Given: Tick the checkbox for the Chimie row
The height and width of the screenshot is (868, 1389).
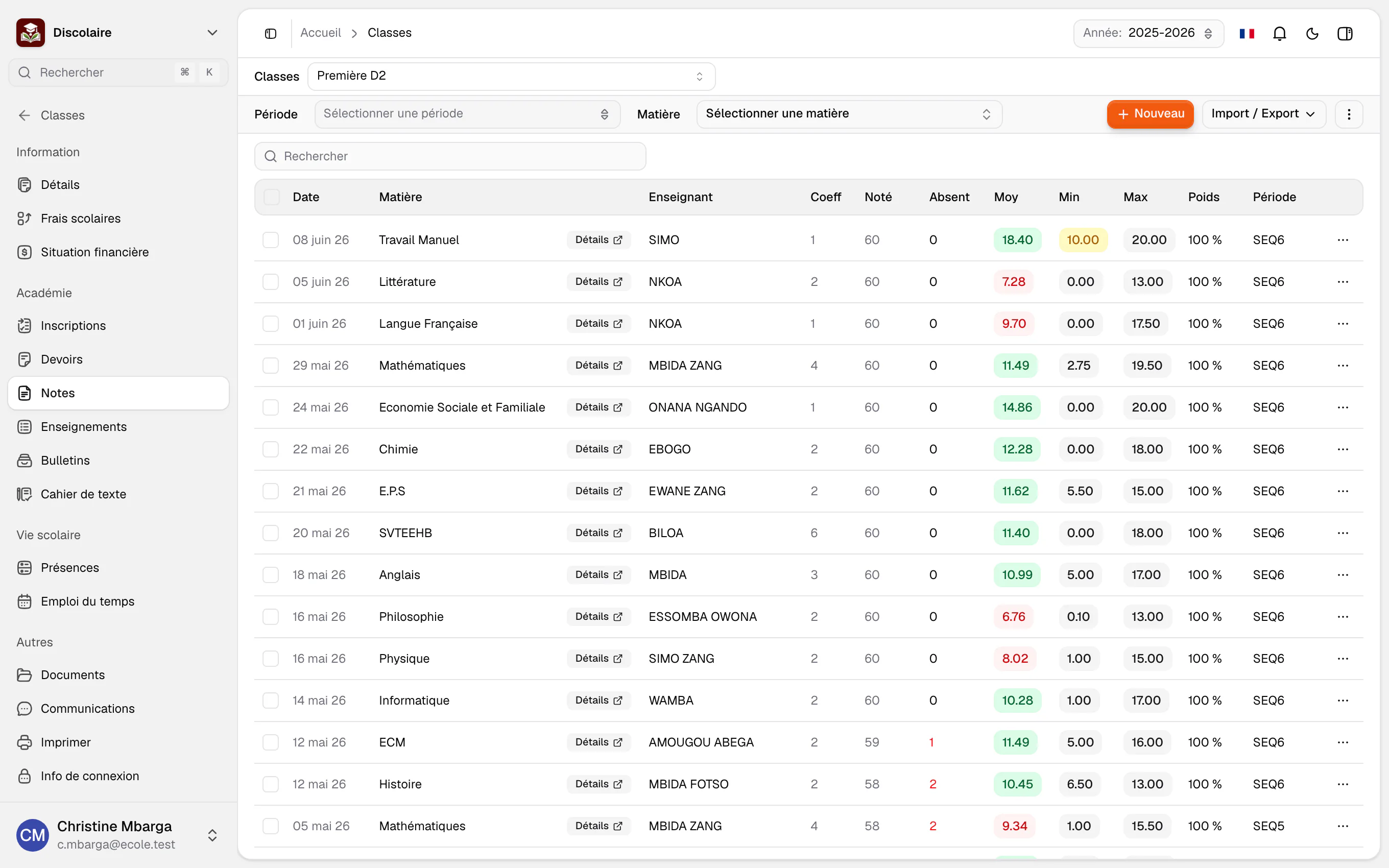Looking at the screenshot, I should pyautogui.click(x=270, y=449).
